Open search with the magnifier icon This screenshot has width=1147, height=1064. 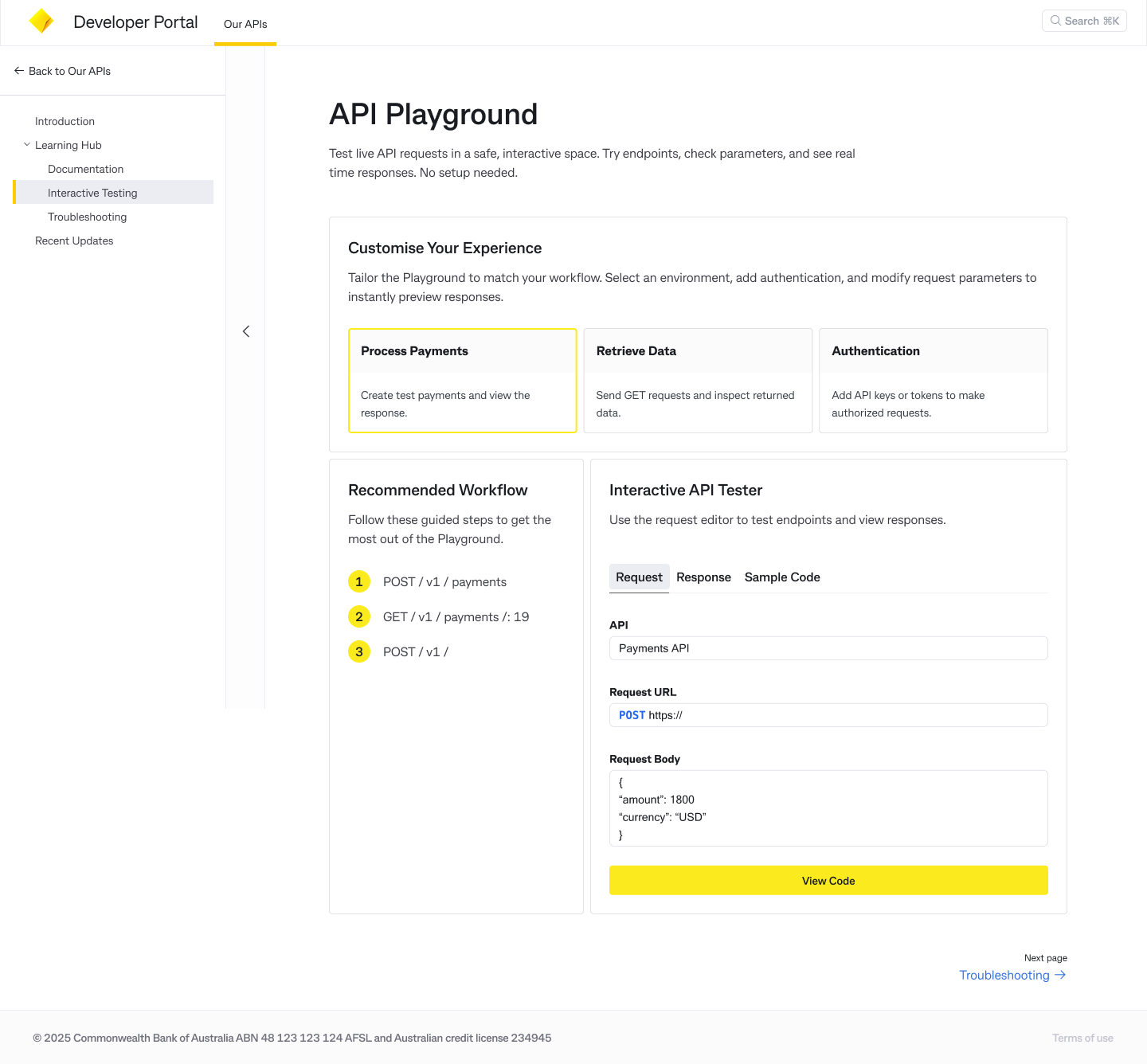[x=1055, y=21]
